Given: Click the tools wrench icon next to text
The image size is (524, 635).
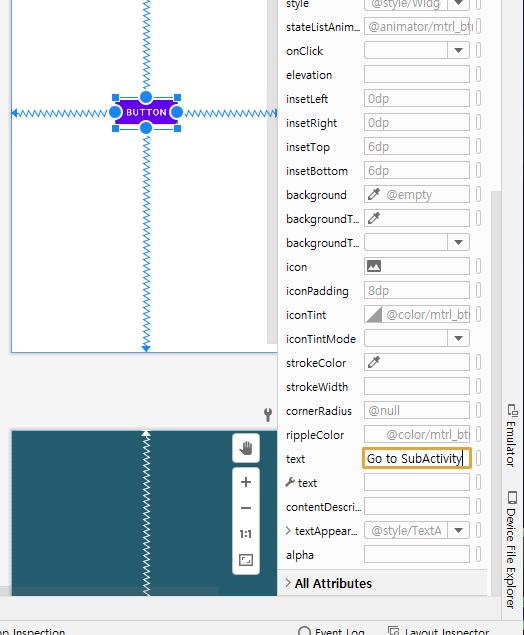Looking at the screenshot, I should point(290,482).
